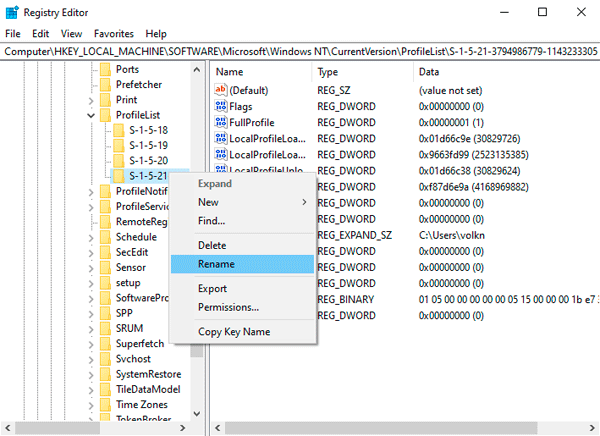Image resolution: width=600 pixels, height=436 pixels.
Task: Click the selected S-1-5-21 folder icon
Action: click(x=119, y=176)
